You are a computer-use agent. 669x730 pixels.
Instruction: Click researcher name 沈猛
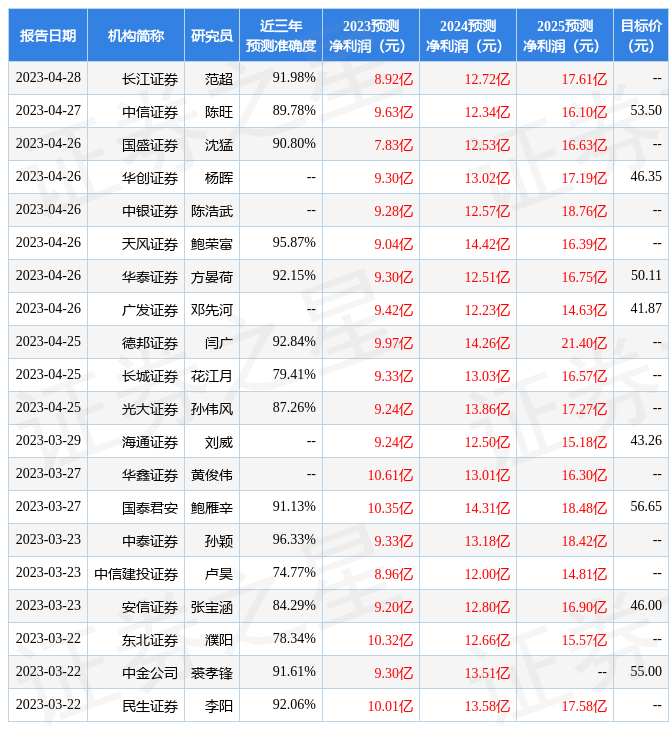pos(219,145)
